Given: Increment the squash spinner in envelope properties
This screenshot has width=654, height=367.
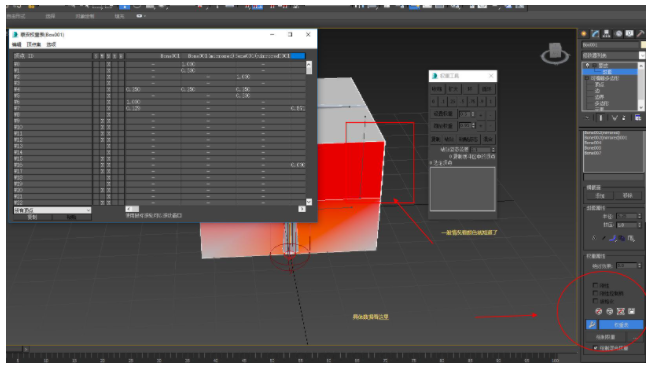Looking at the screenshot, I should tap(640, 223).
